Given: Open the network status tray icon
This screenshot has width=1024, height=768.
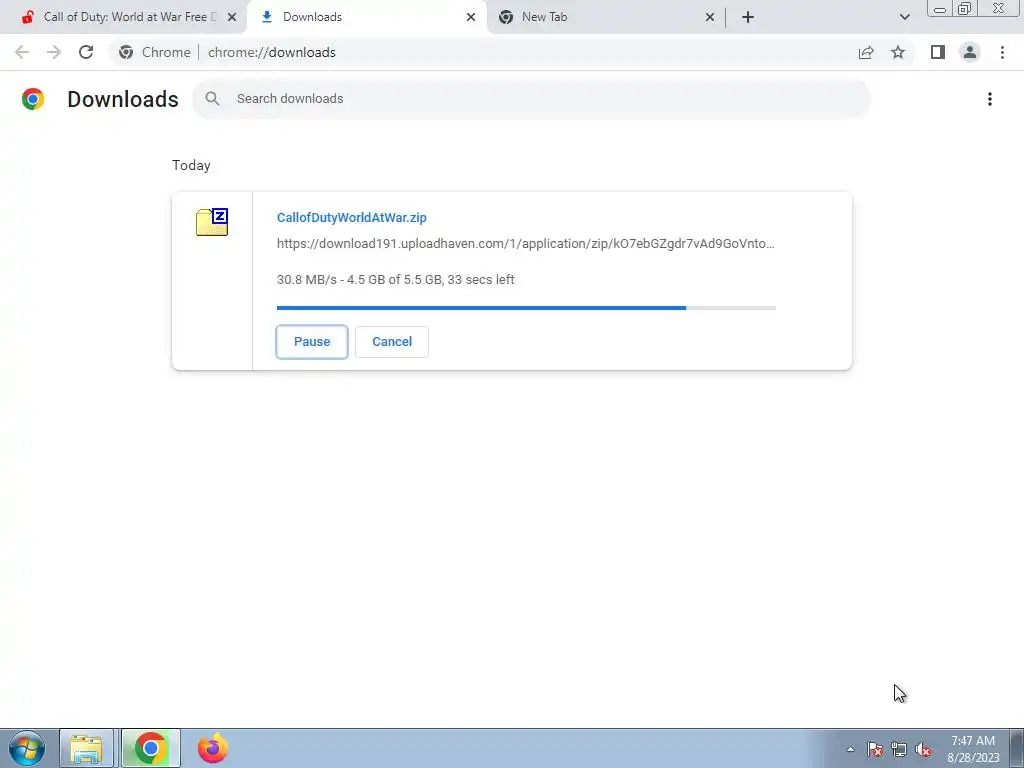Looking at the screenshot, I should point(899,749).
